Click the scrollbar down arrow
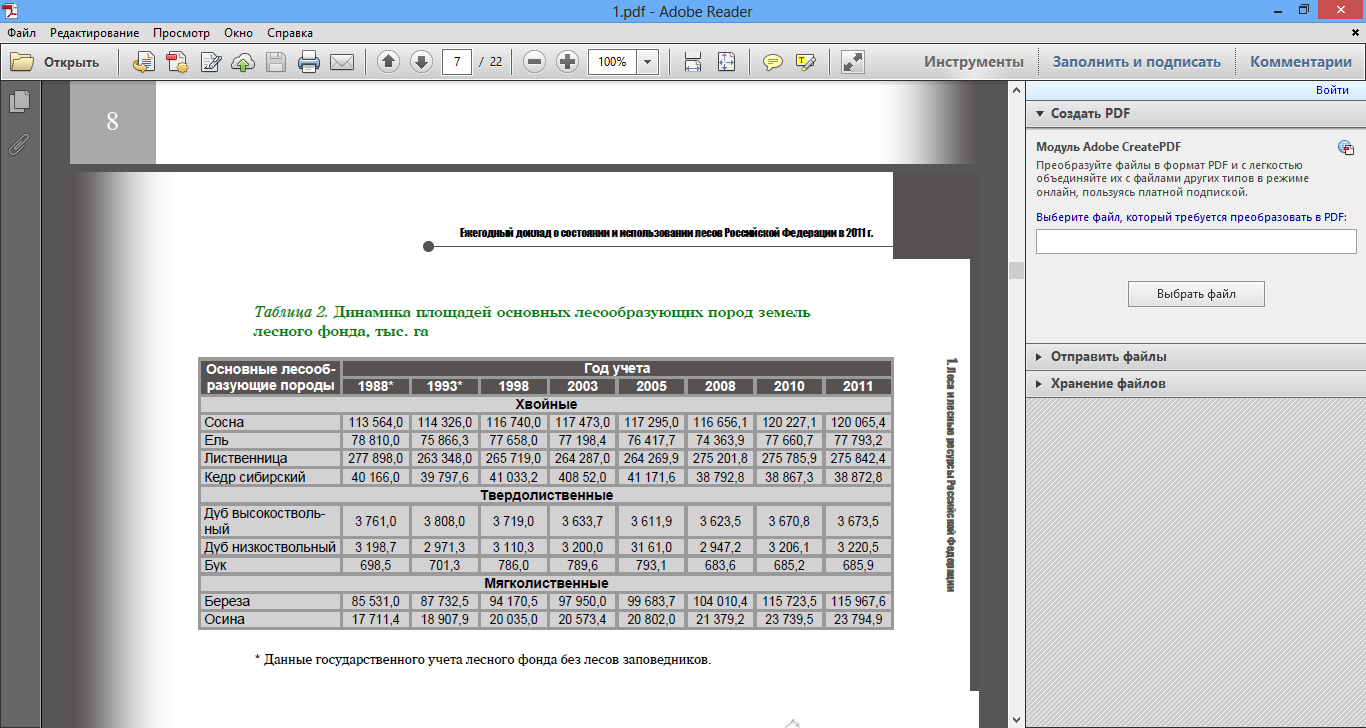Screen dimensions: 1366x728 pos(1017,720)
